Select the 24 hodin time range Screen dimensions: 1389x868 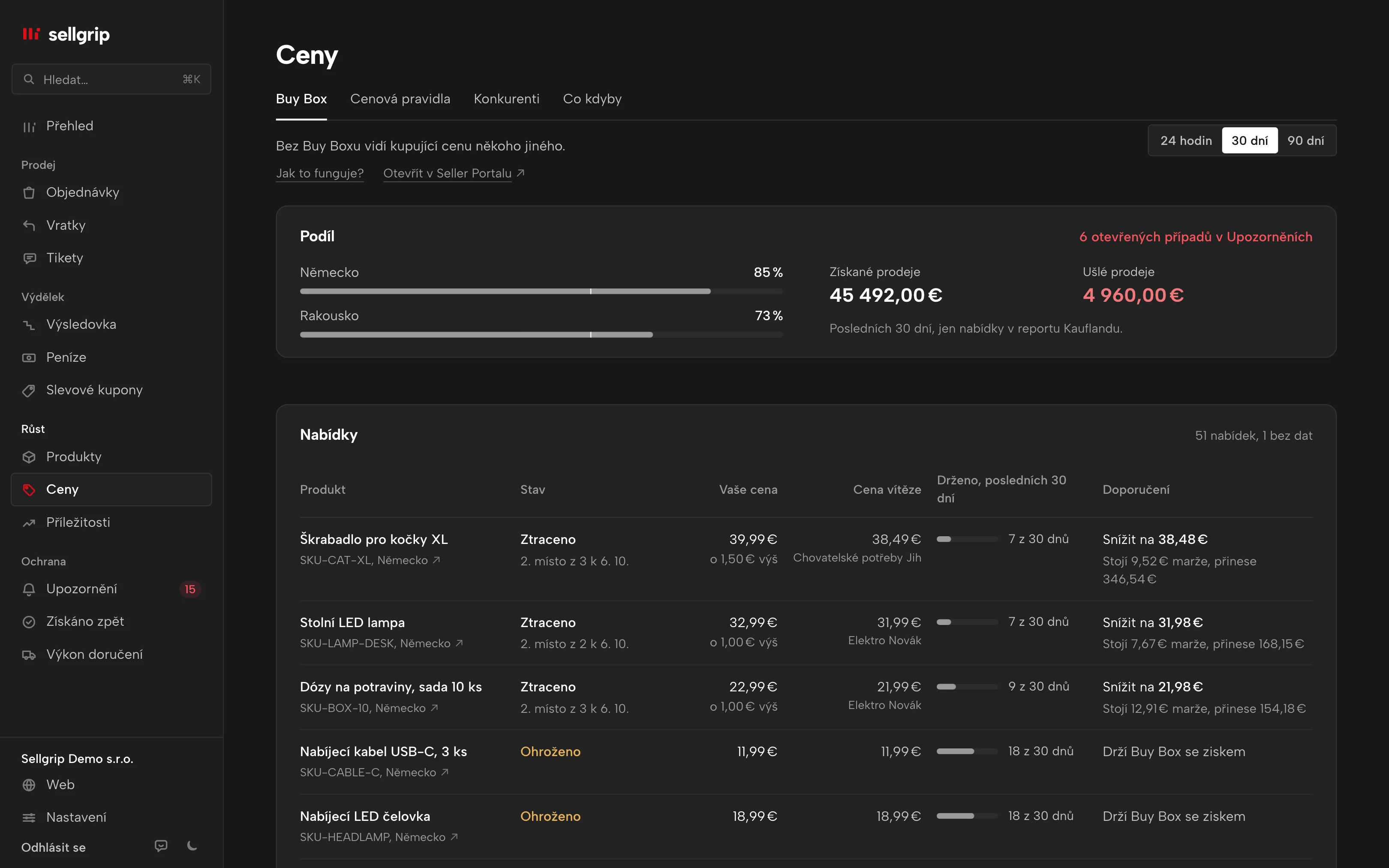click(x=1186, y=141)
